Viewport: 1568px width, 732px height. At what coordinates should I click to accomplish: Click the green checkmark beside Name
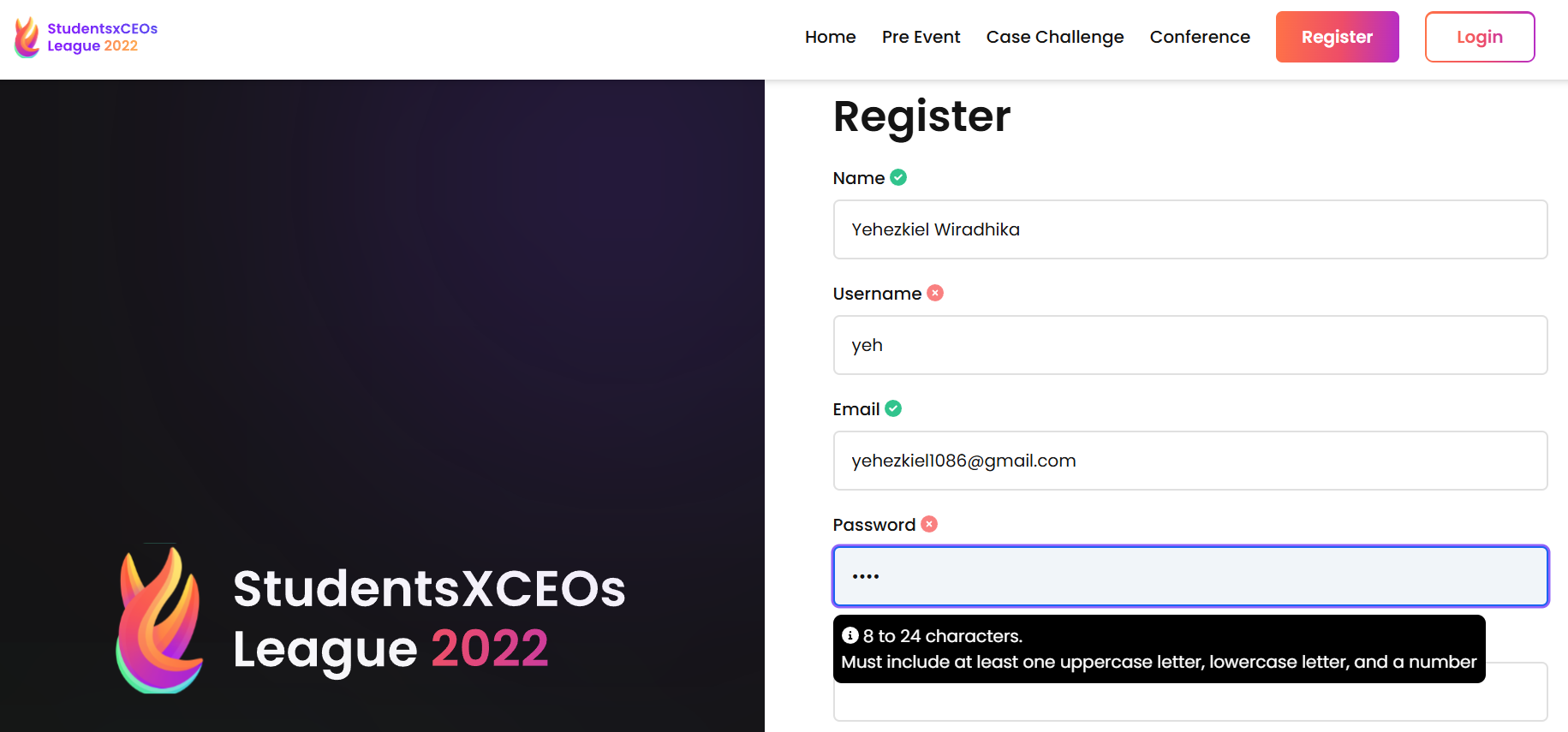coord(898,177)
